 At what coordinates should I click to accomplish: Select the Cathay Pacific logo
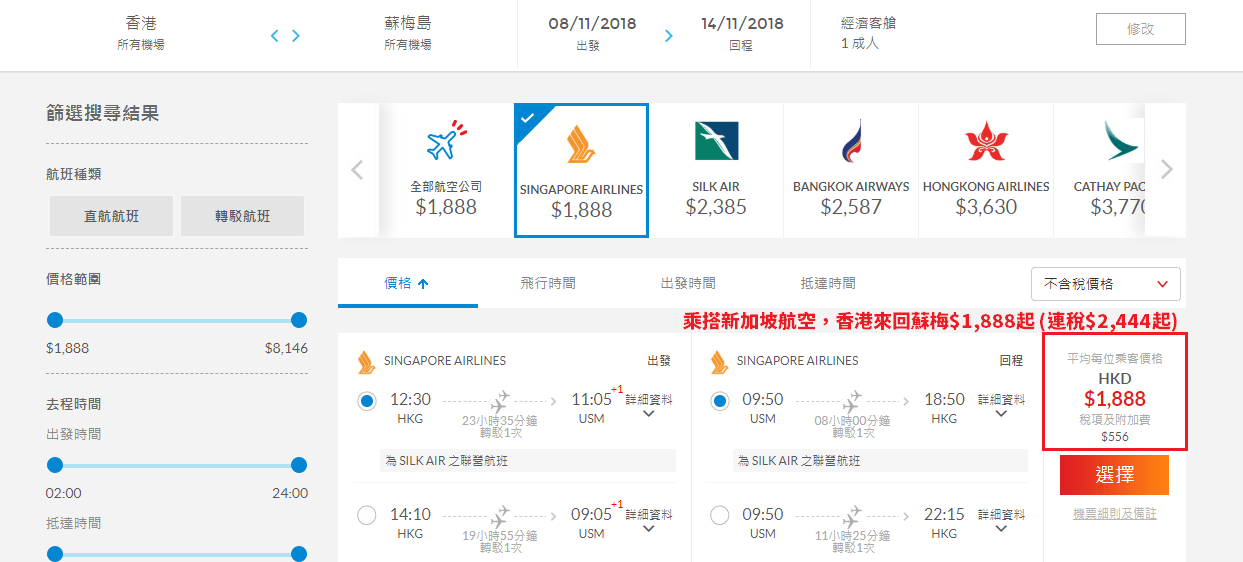pyautogui.click(x=1121, y=141)
